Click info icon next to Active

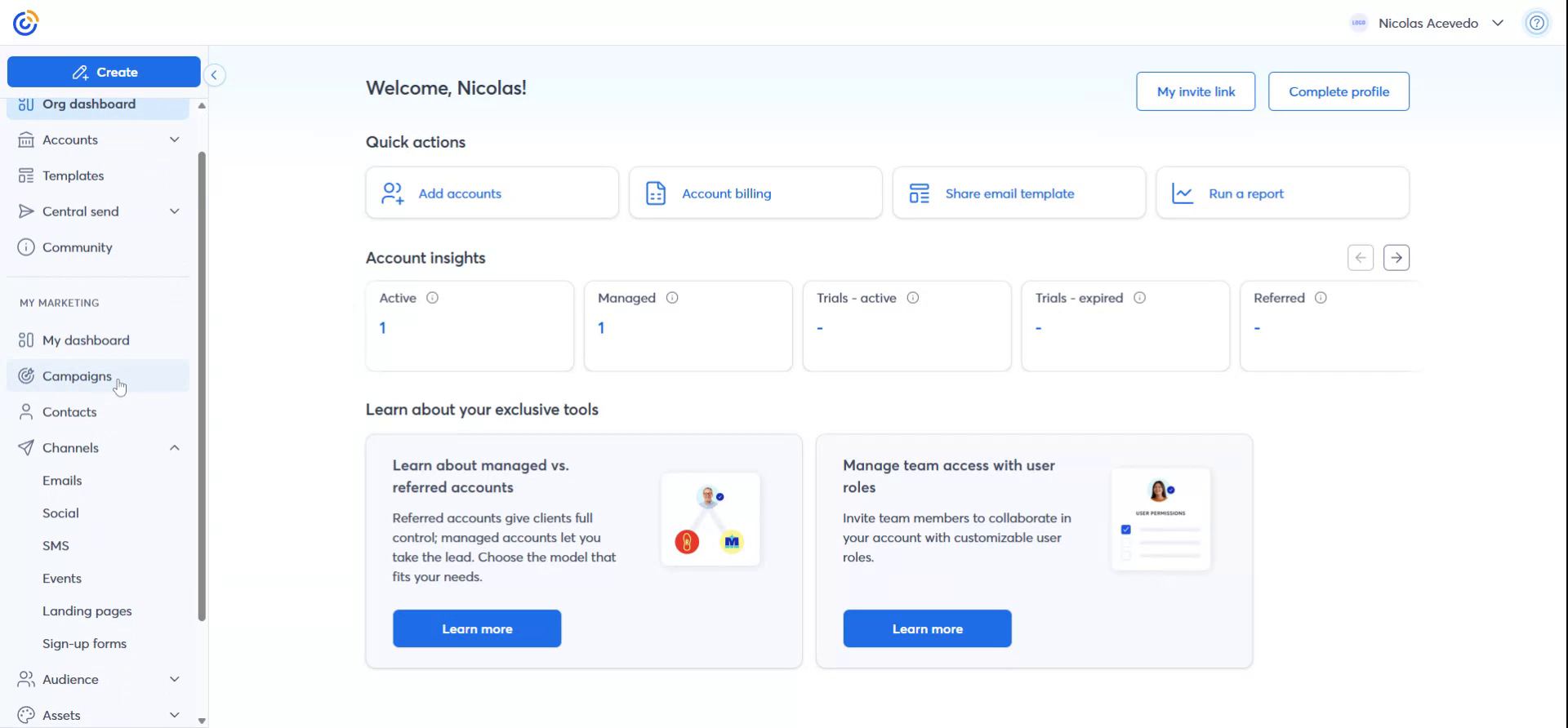[x=433, y=298]
